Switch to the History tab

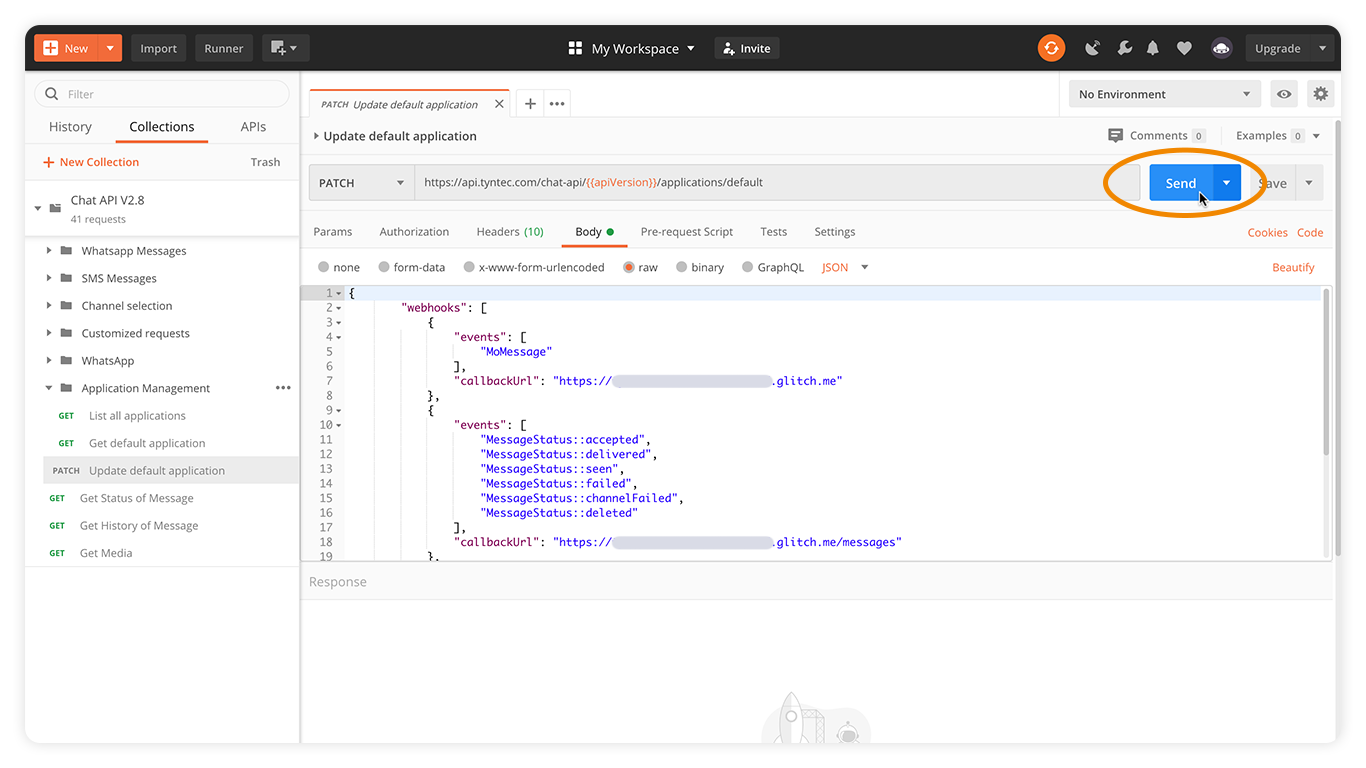pyautogui.click(x=70, y=127)
